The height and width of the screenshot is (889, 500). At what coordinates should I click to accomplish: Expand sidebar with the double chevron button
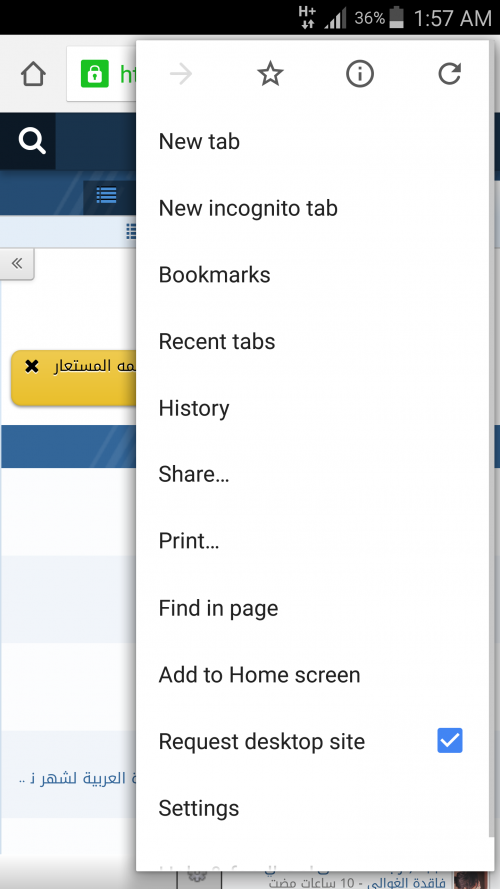click(x=17, y=264)
